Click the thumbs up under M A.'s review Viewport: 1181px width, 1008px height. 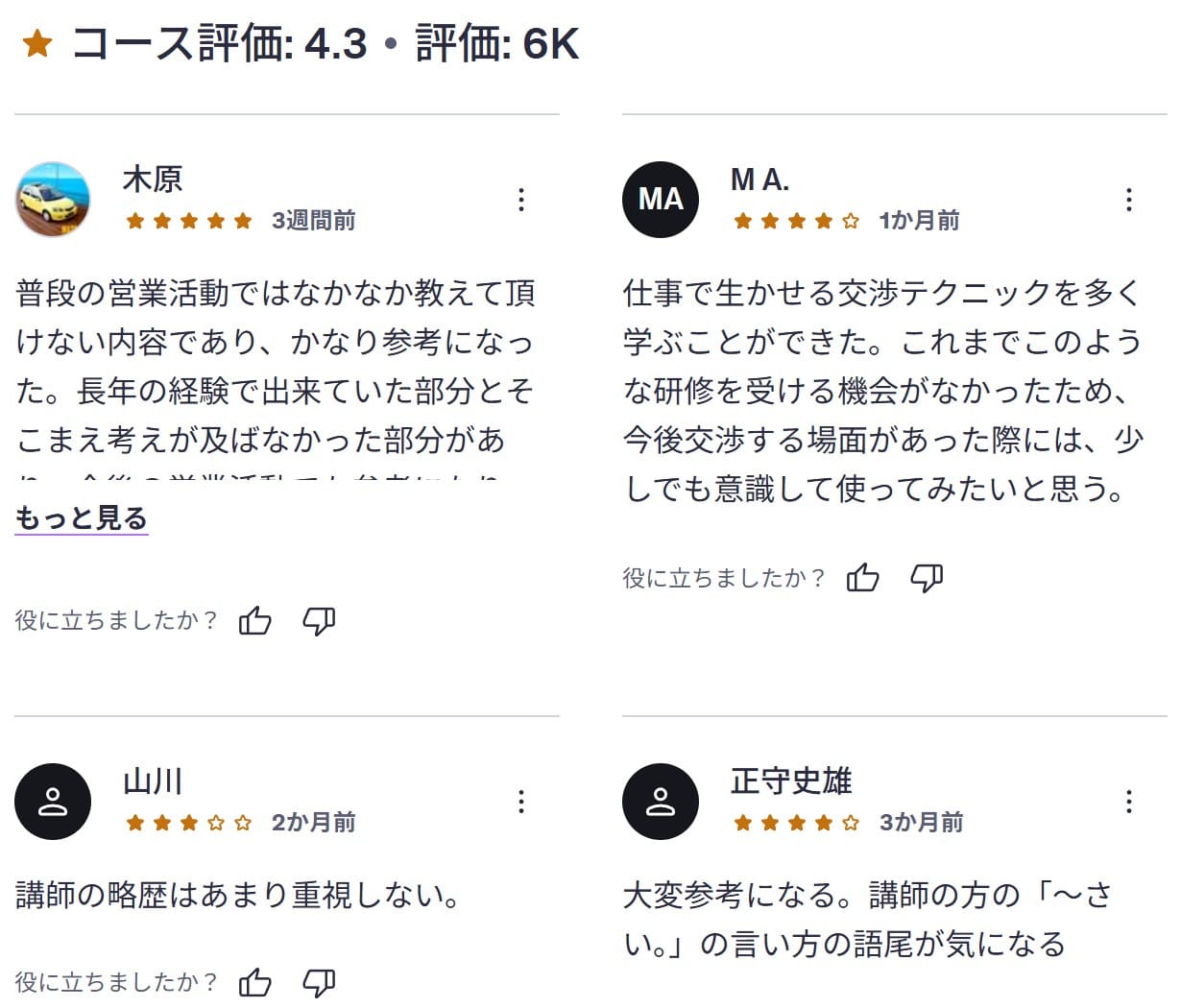click(x=863, y=577)
